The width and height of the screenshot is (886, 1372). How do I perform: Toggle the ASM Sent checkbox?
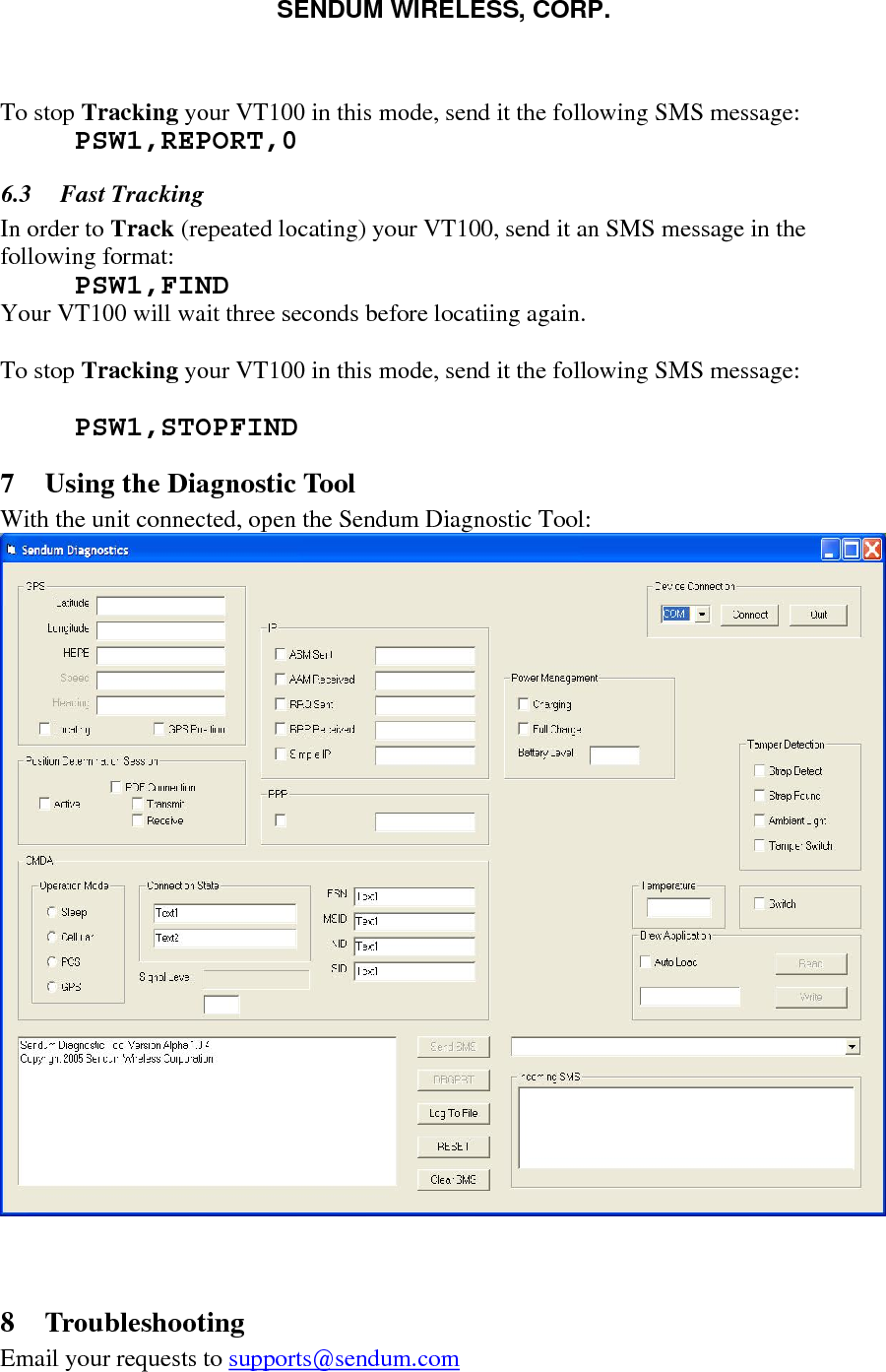click(x=281, y=654)
